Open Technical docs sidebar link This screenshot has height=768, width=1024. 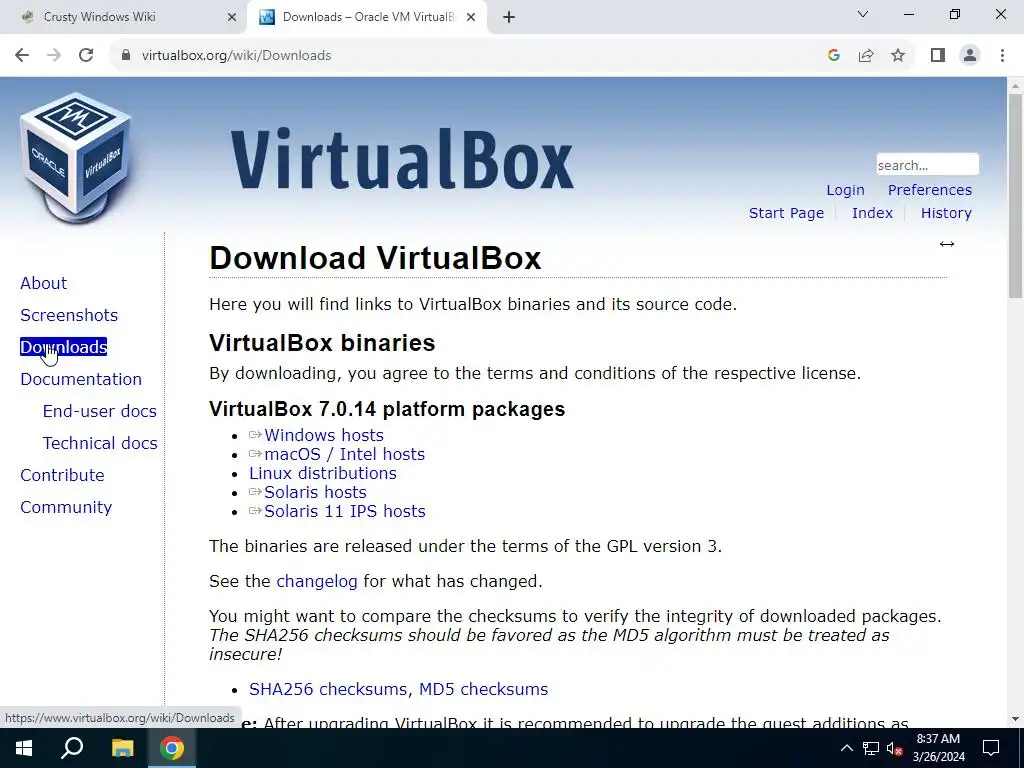click(100, 443)
